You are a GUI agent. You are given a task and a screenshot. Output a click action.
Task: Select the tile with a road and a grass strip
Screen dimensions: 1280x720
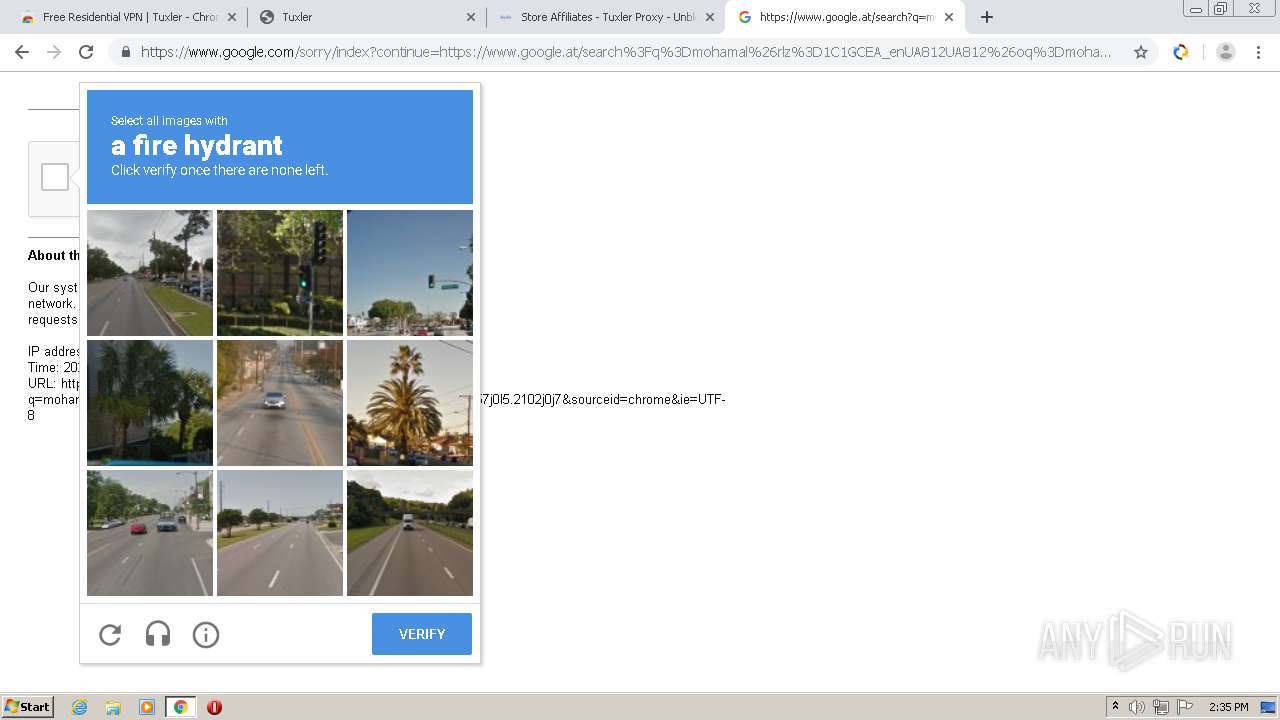click(150, 273)
